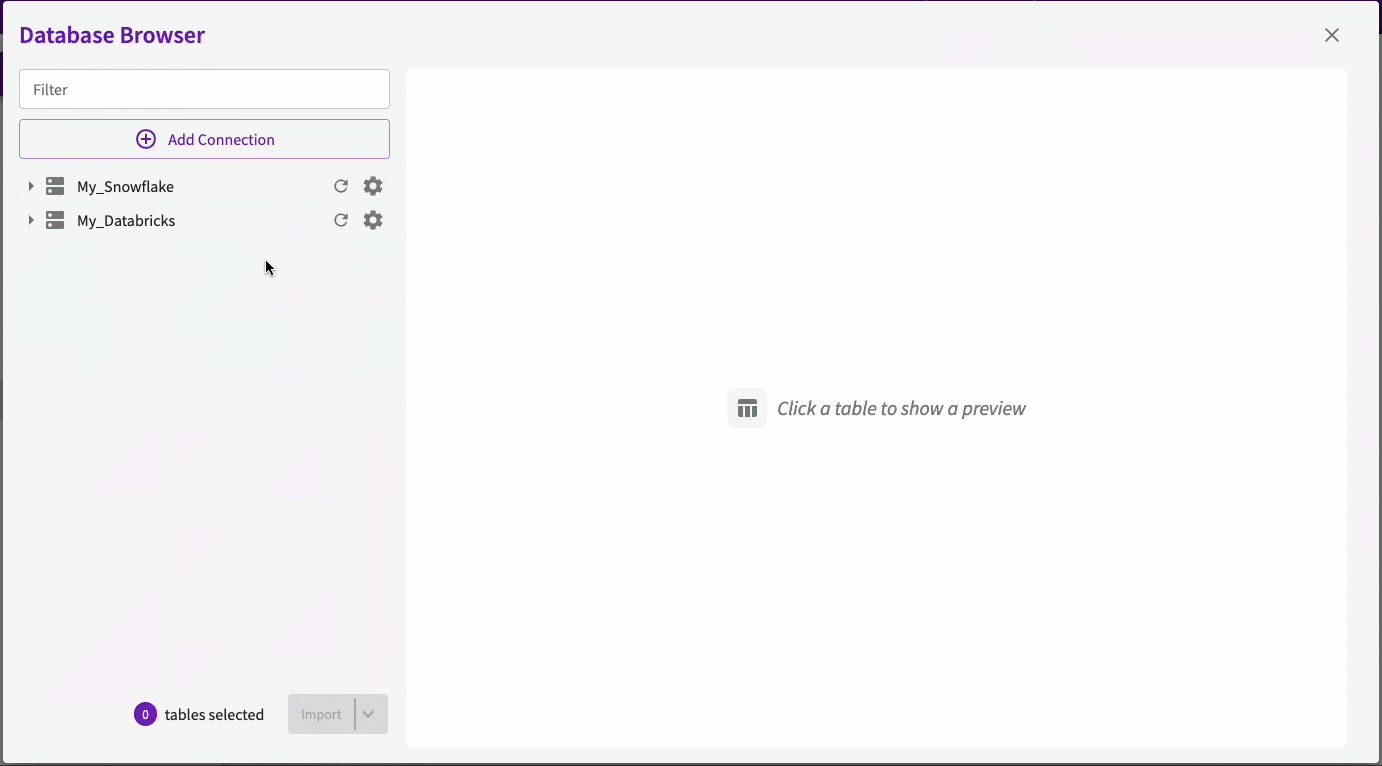Click the 'Click a table to show a preview' text
1382x766 pixels.
[902, 408]
